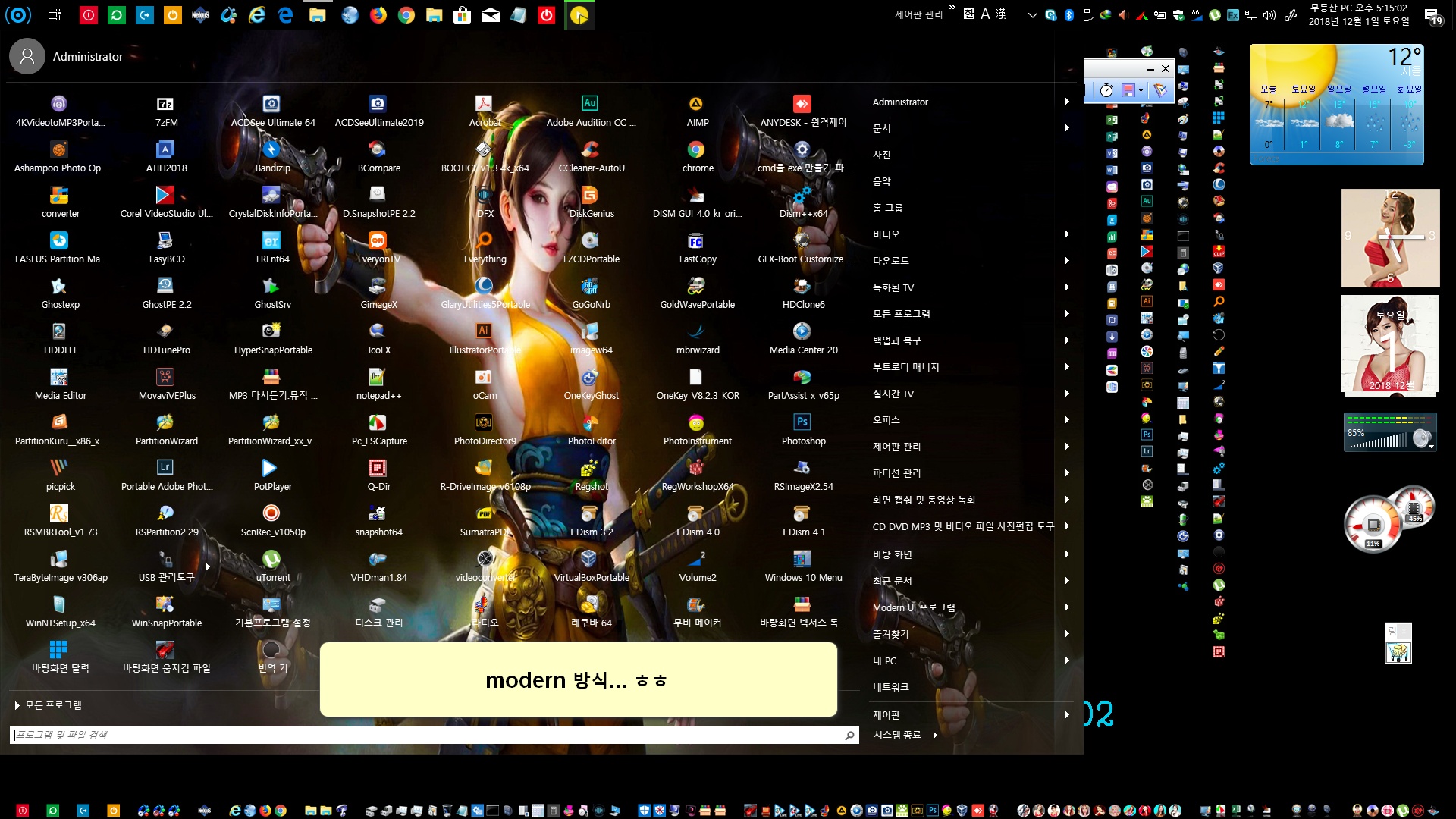1456x819 pixels.
Task: Start ANYDESK remote control app
Action: point(802,104)
